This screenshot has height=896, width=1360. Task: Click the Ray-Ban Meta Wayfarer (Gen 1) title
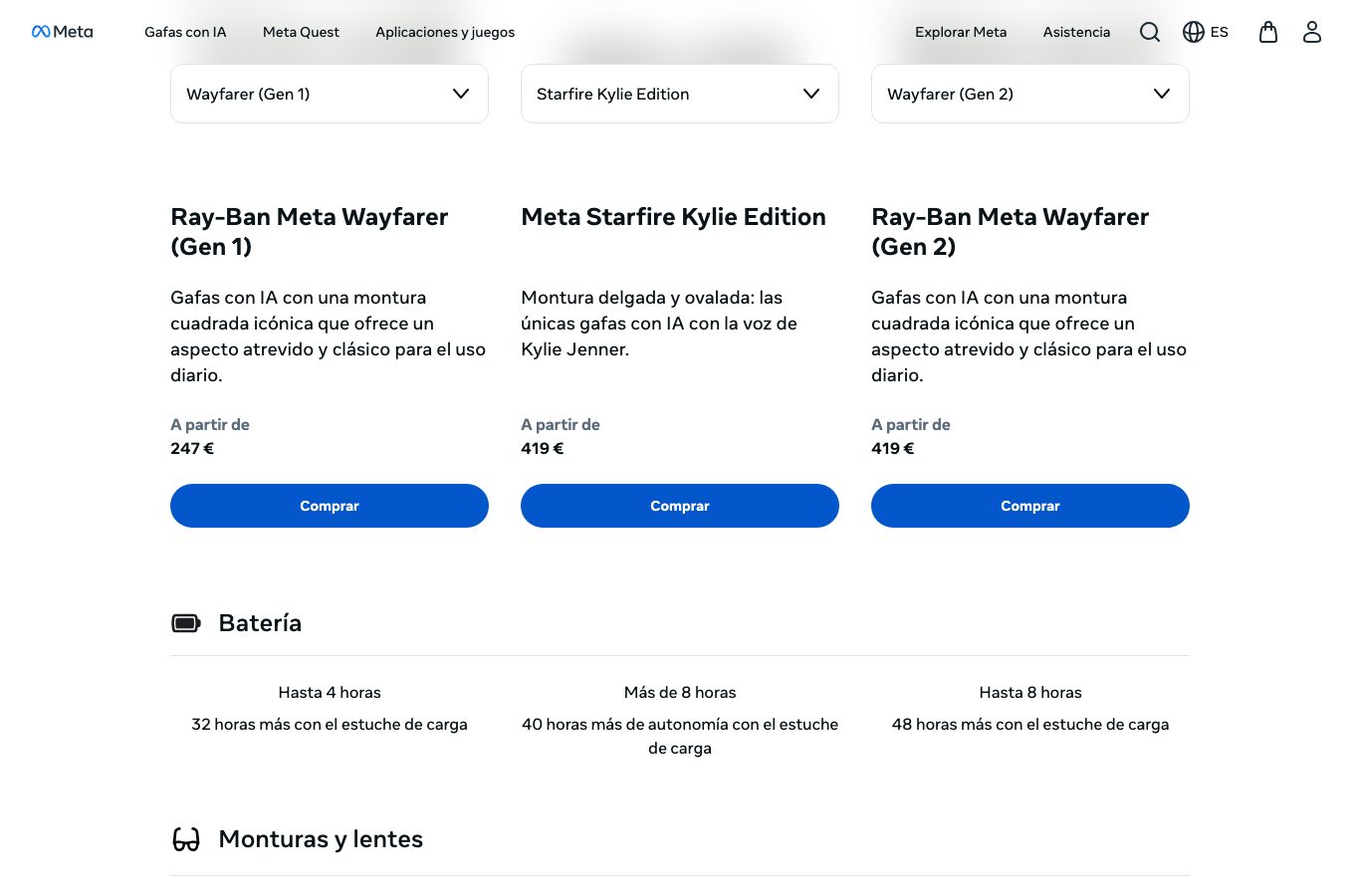310,231
